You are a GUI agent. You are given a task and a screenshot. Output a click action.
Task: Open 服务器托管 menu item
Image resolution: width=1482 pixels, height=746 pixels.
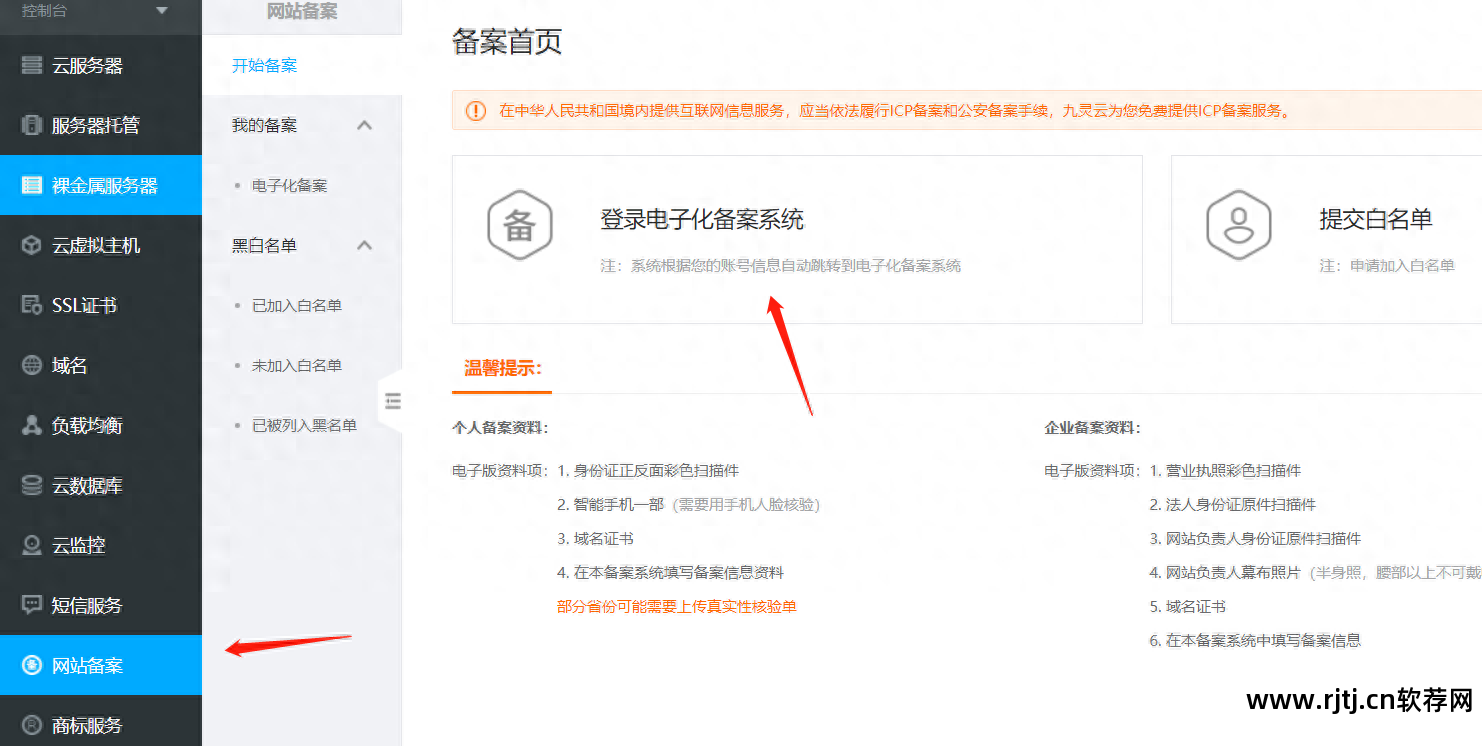[101, 126]
